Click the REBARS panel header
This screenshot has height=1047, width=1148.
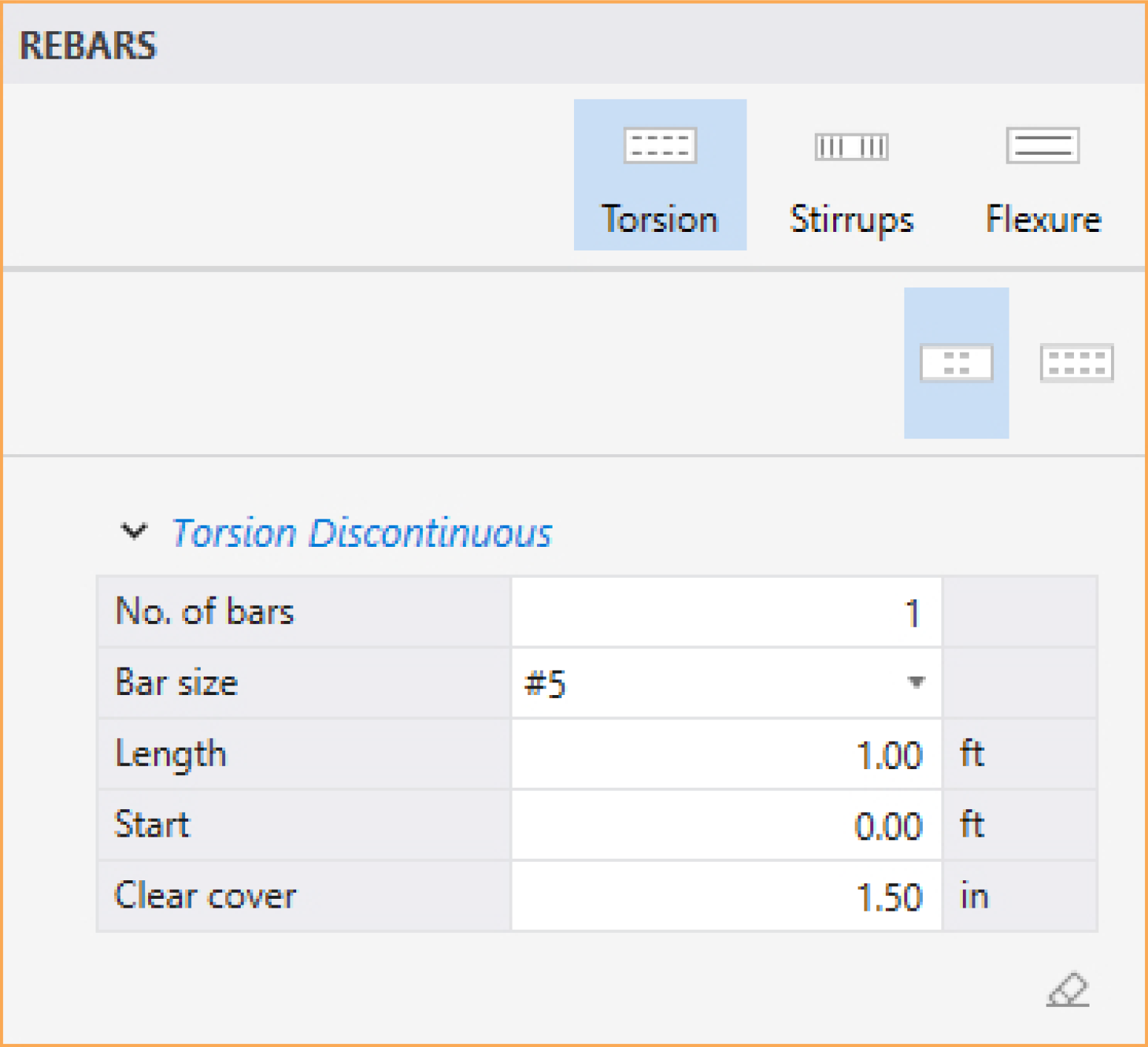point(88,45)
